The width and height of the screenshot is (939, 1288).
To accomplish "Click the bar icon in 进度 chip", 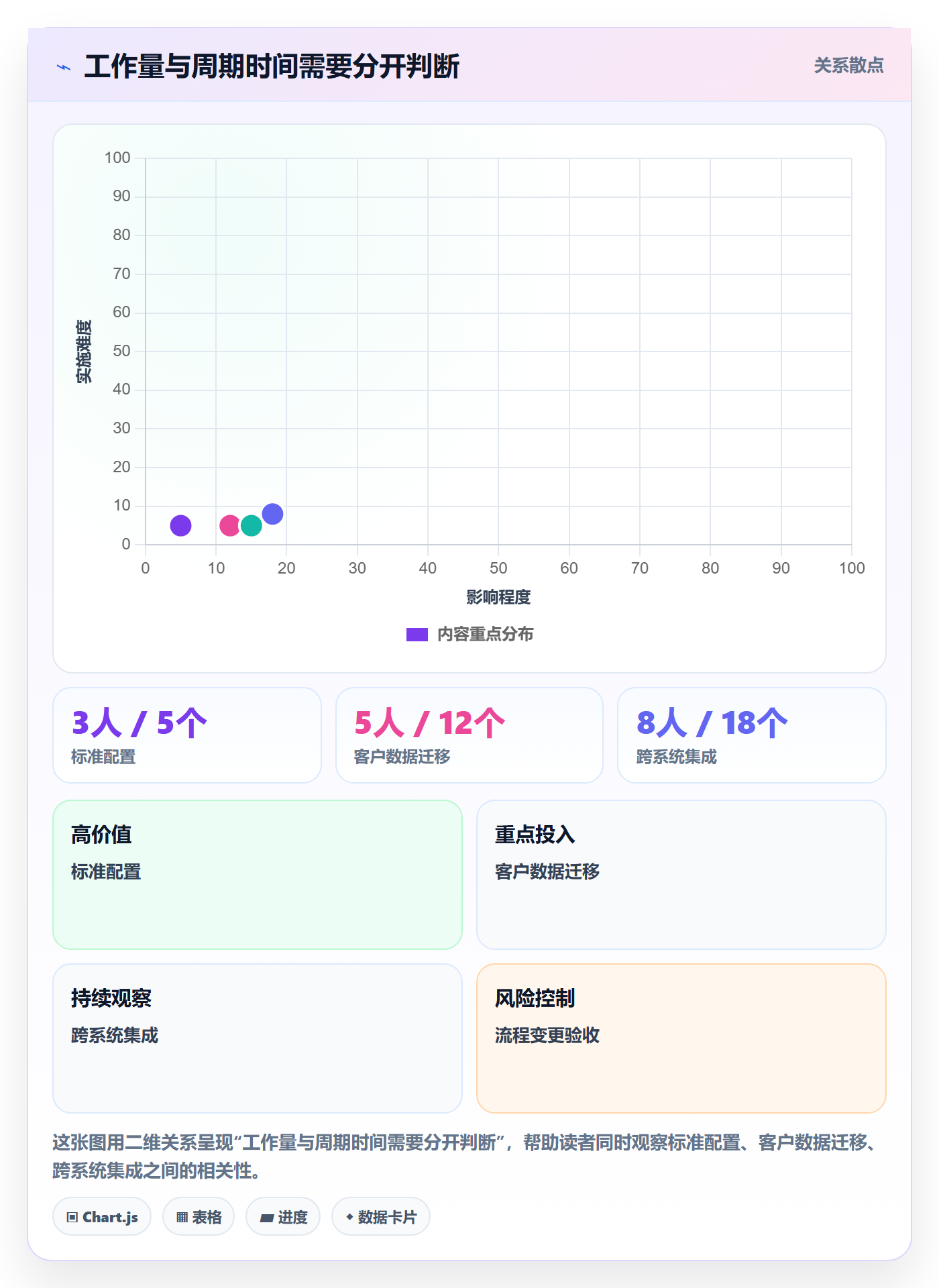I will point(267,1218).
